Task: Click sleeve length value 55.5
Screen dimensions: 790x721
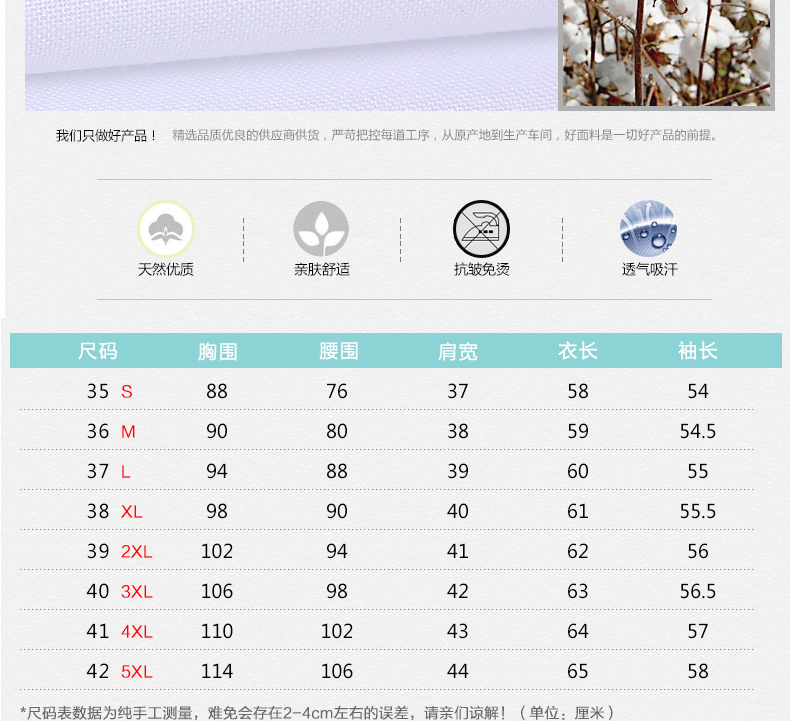Action: 698,512
